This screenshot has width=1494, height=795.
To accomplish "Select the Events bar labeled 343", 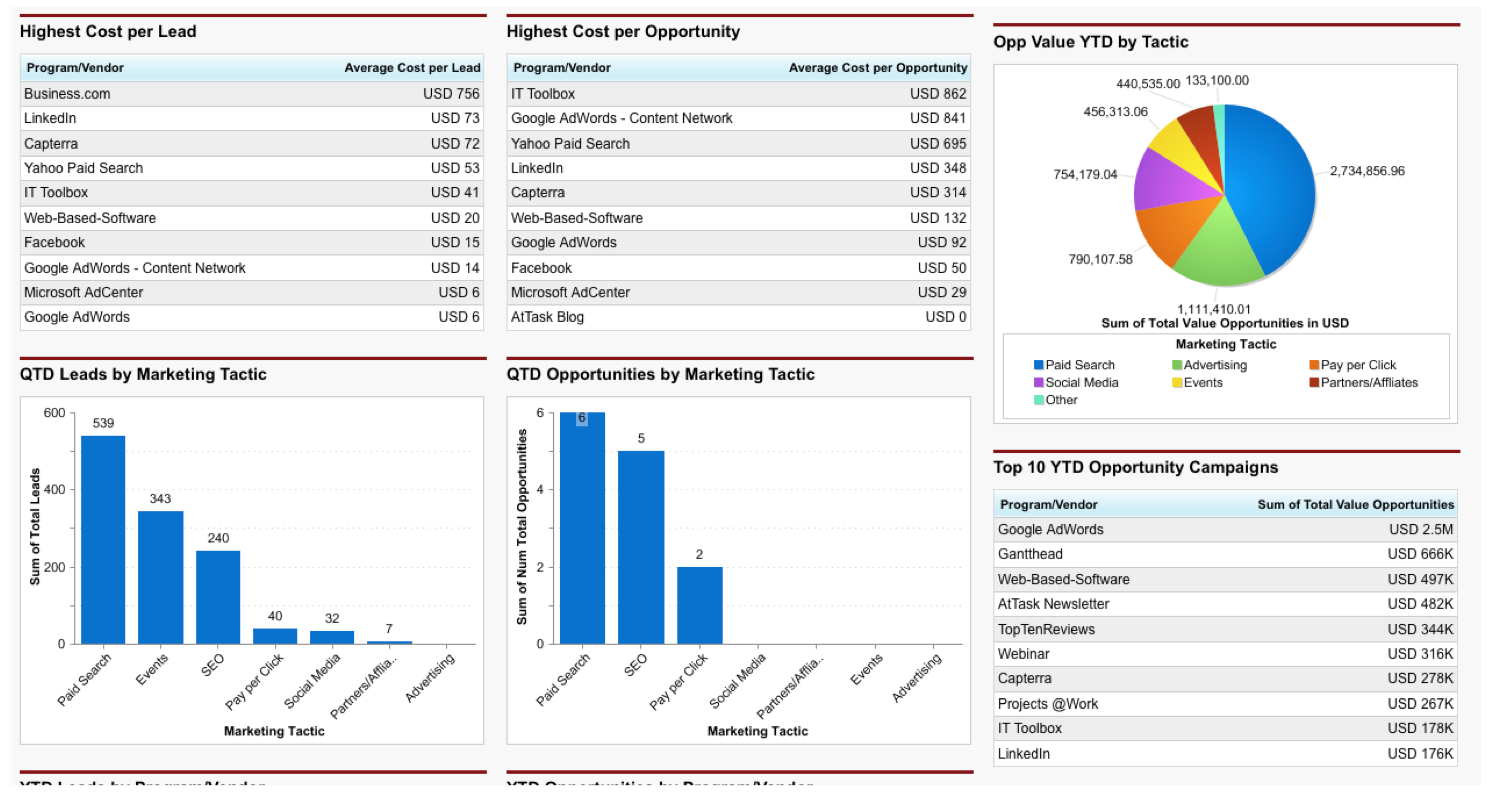I will [x=160, y=577].
